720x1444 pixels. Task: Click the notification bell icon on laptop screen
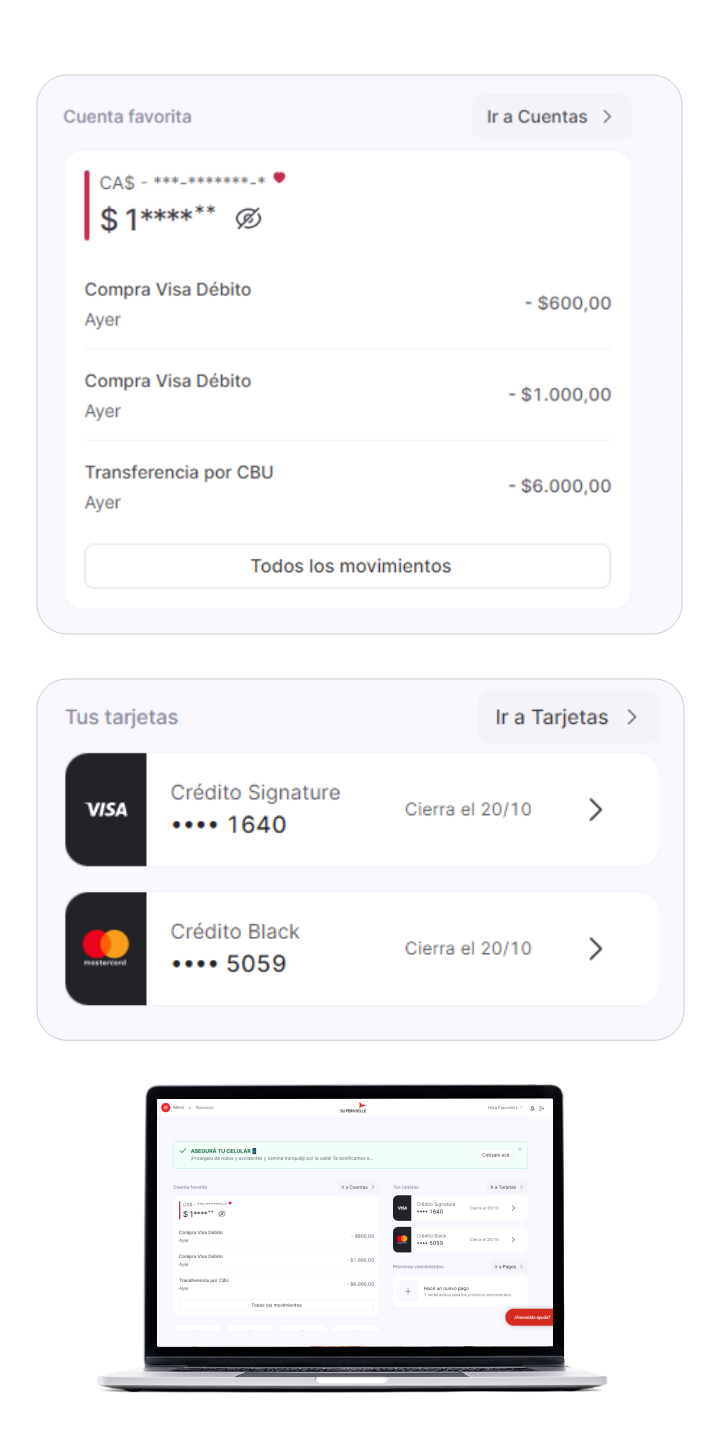click(532, 1108)
